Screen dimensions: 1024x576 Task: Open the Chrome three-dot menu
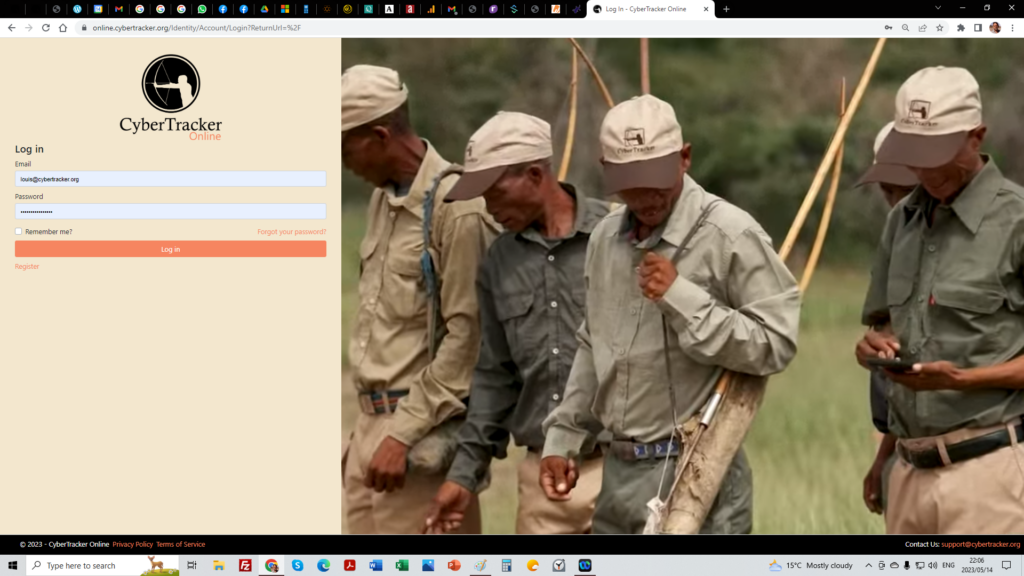(1011, 28)
